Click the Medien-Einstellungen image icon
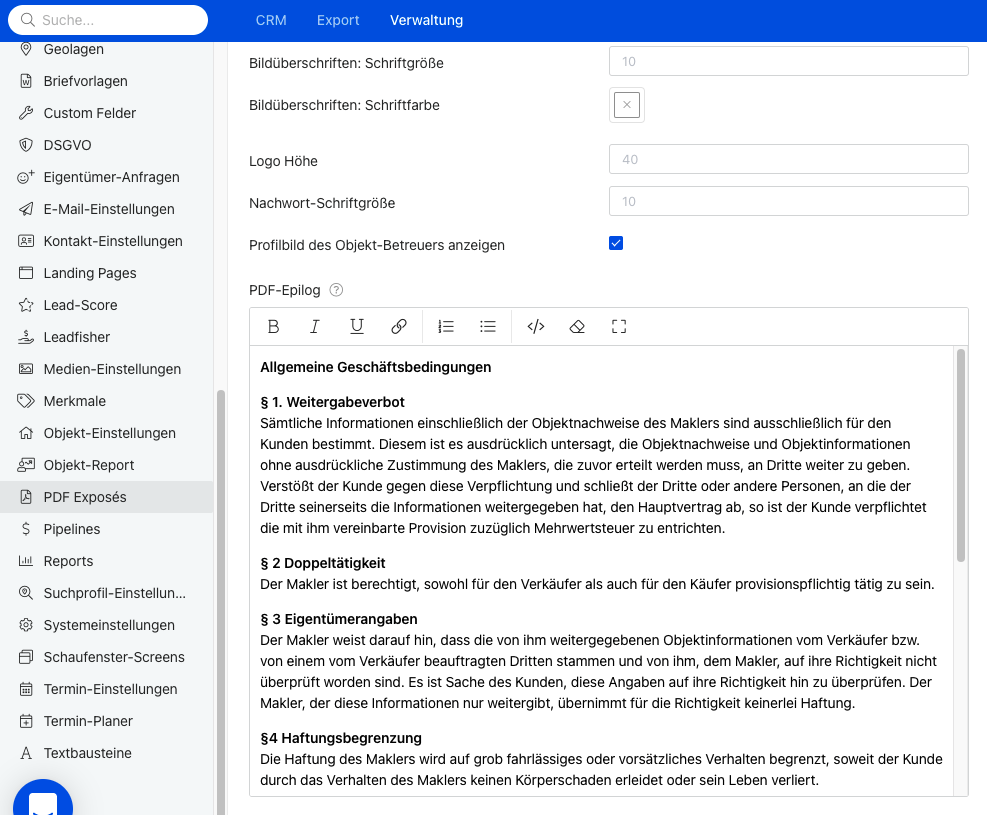 pos(26,369)
